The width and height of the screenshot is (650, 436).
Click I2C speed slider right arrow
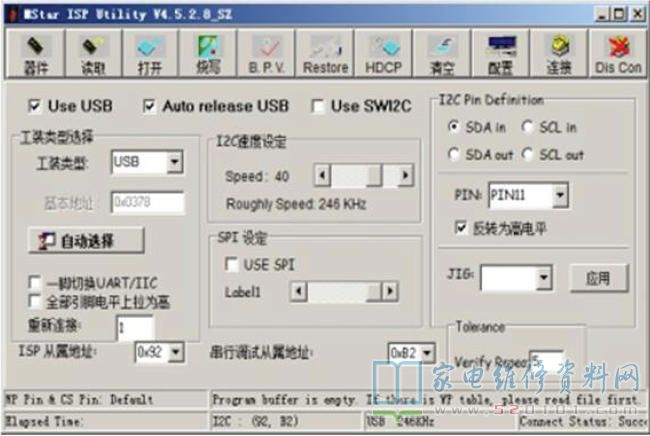pos(405,175)
